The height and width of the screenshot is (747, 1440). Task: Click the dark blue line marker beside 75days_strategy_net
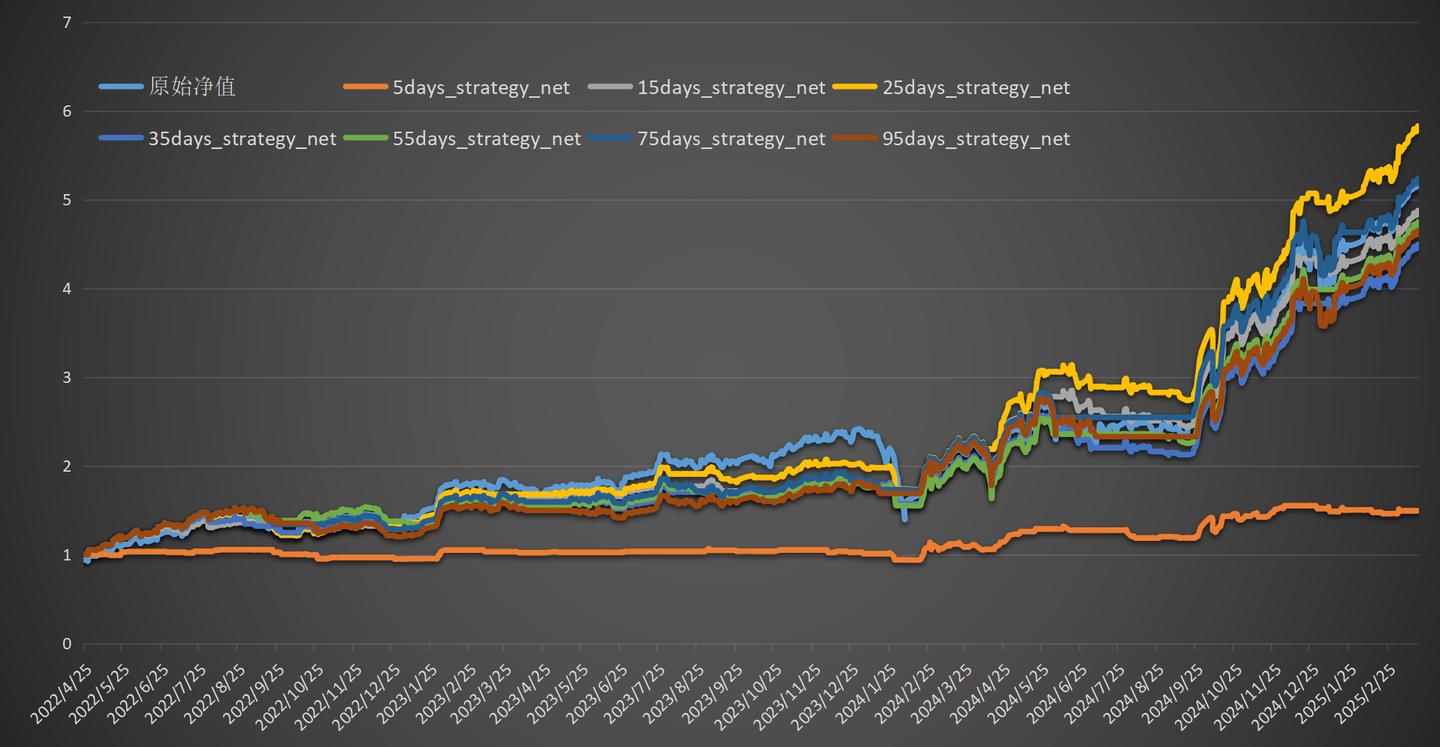point(611,138)
